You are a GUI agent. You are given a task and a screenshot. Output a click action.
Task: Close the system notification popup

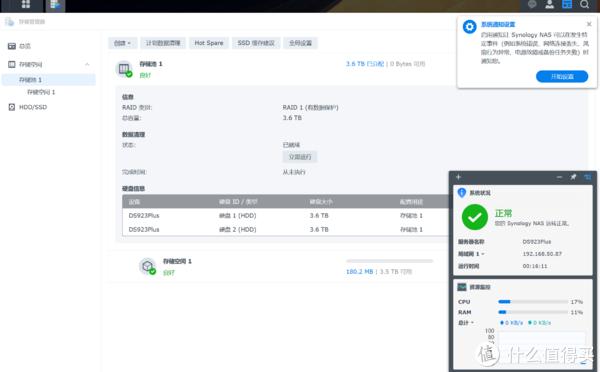[589, 24]
